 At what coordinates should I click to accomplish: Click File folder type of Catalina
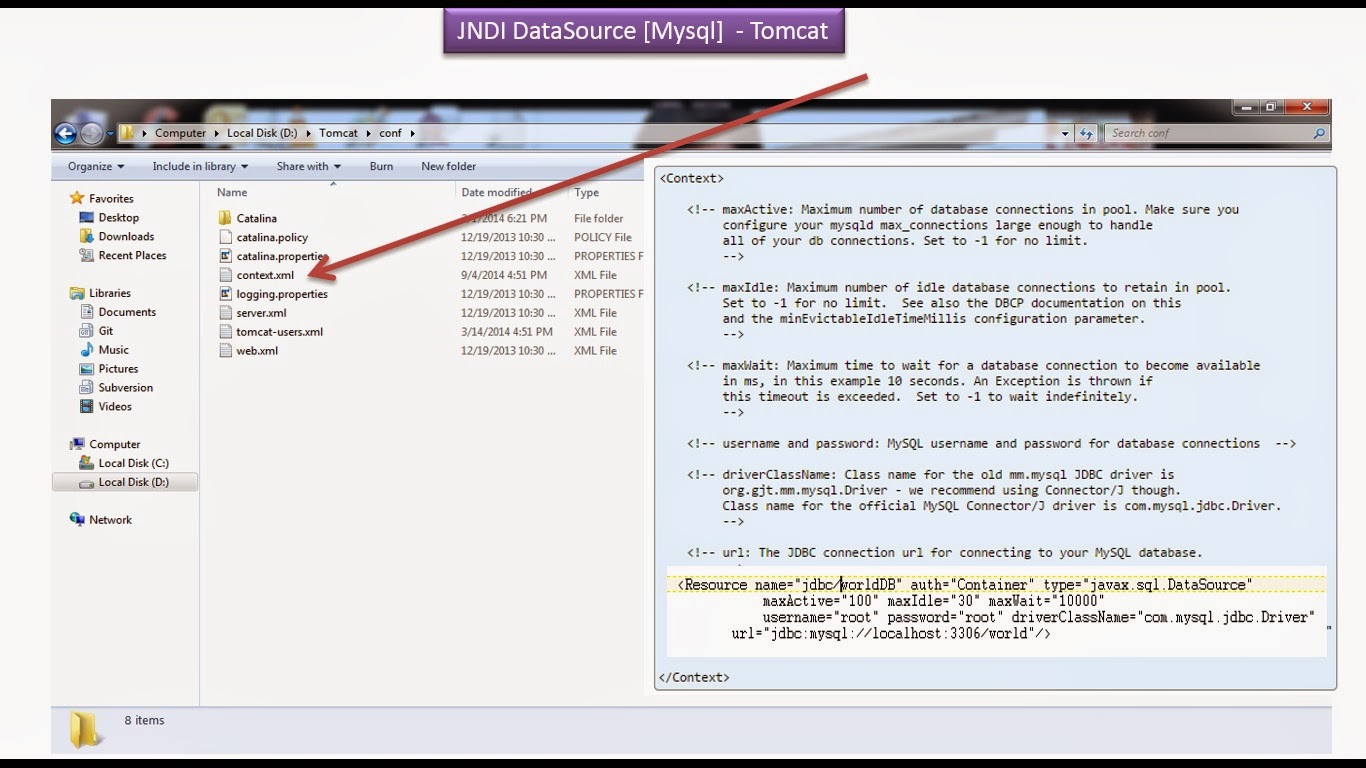coord(599,218)
